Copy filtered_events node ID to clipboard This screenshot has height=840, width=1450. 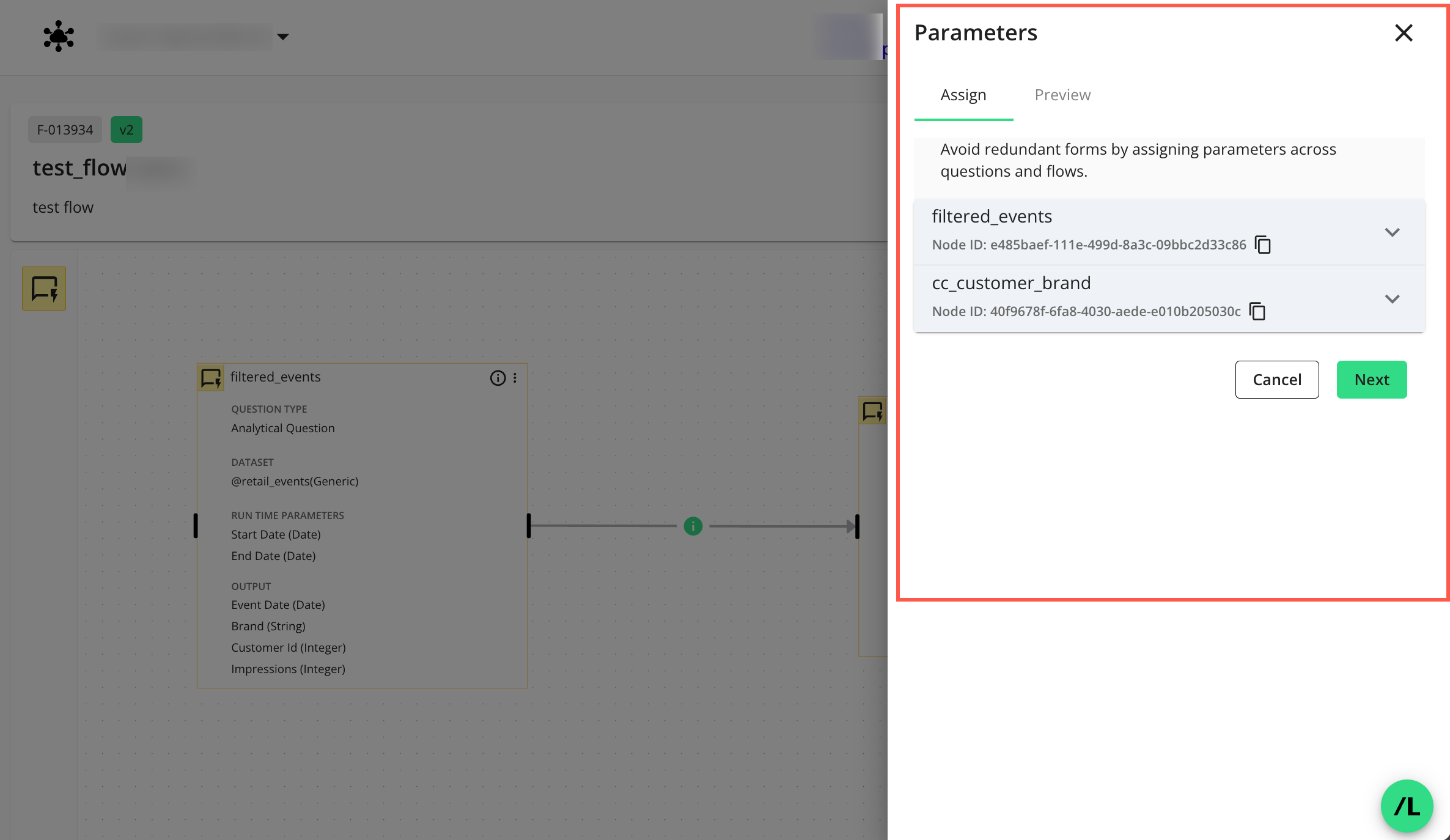(1262, 245)
